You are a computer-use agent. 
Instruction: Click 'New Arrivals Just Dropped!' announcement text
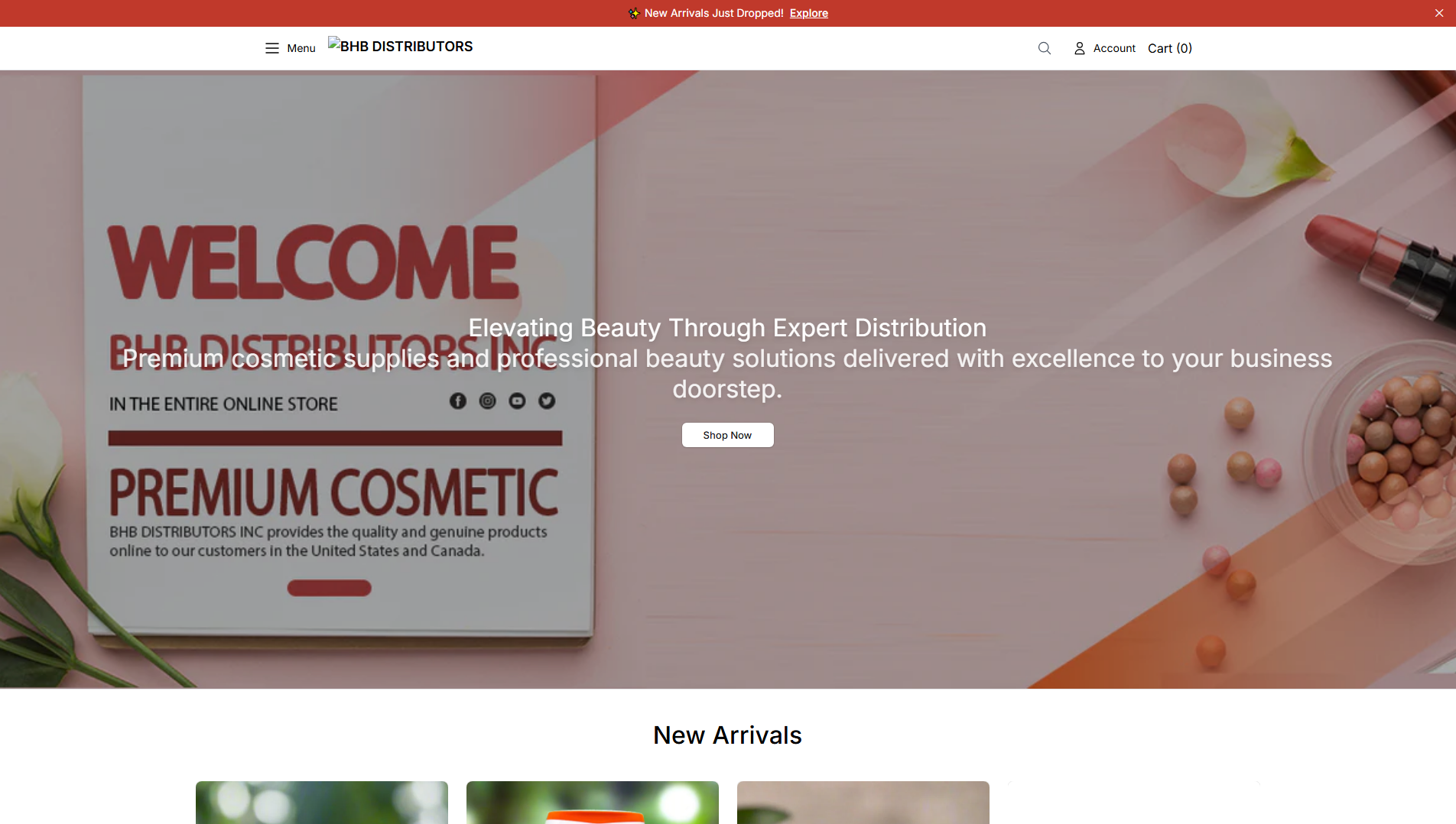pos(713,13)
